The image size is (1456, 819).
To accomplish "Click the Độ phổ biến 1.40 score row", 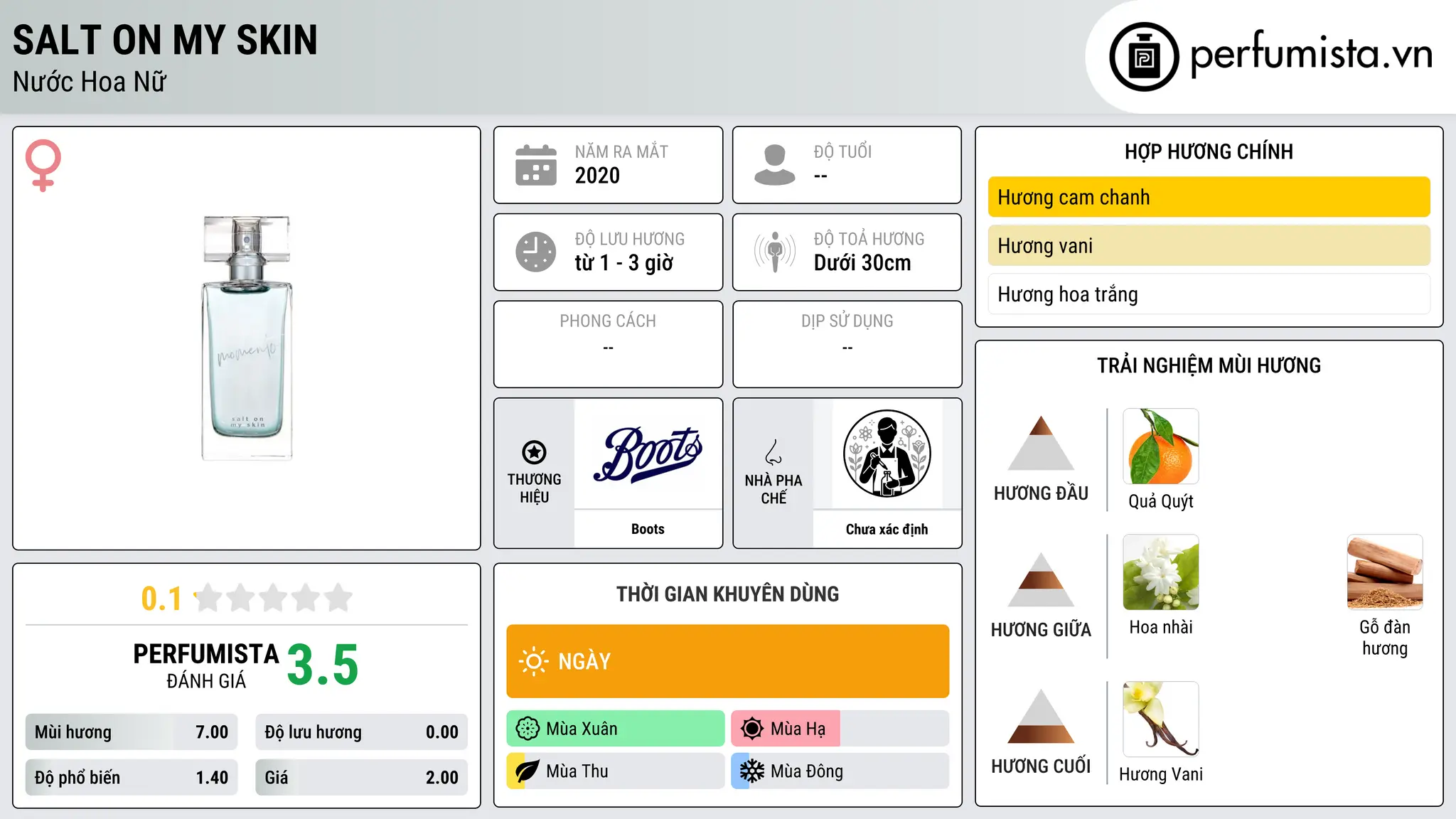I will click(x=132, y=777).
